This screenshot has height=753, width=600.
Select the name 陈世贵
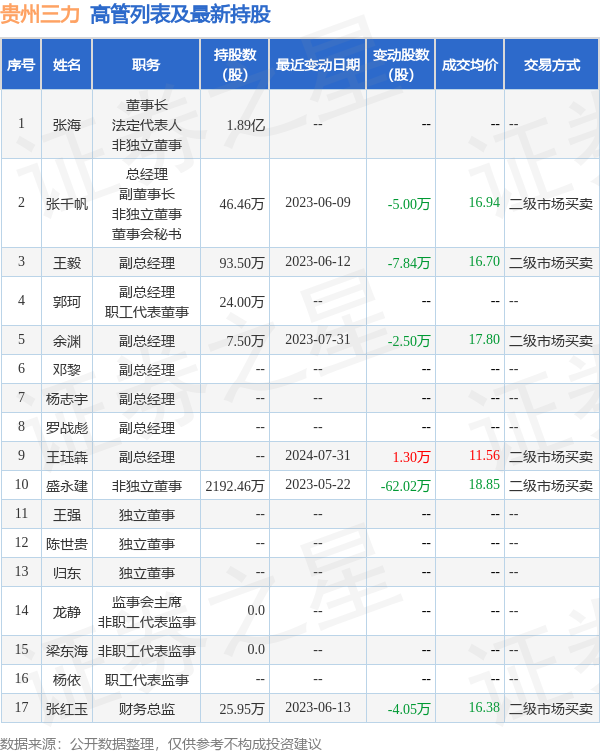[67, 544]
